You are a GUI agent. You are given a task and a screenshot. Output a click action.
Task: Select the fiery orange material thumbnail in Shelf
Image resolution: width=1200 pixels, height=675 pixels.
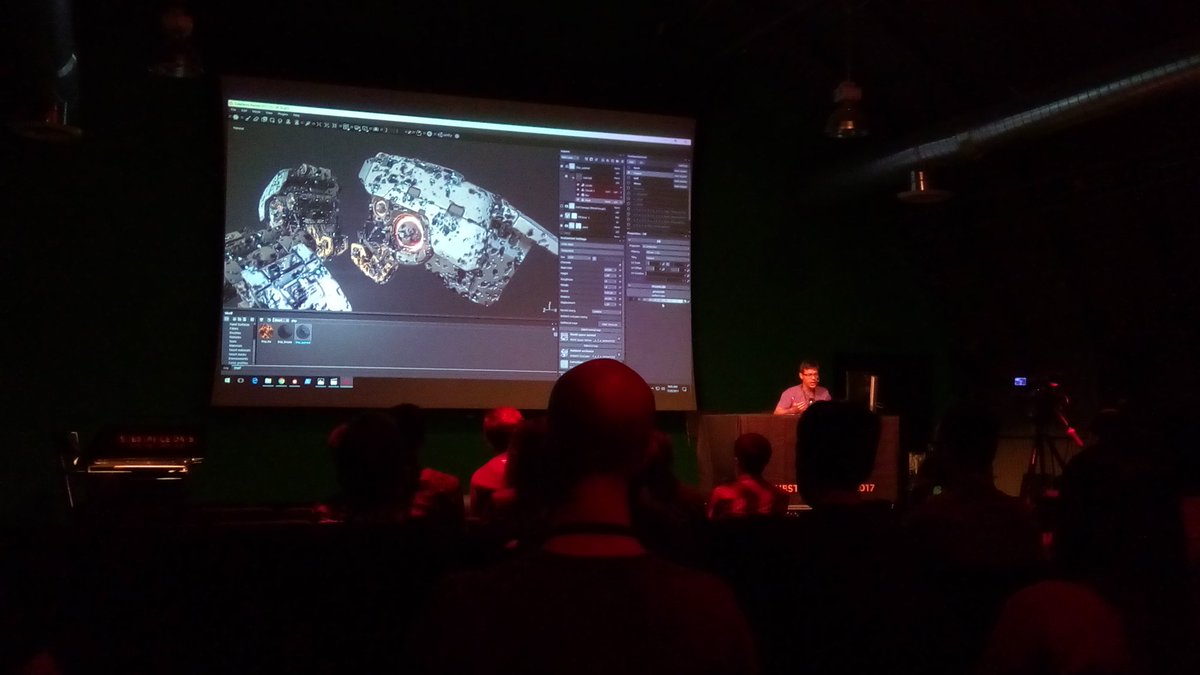tap(266, 332)
